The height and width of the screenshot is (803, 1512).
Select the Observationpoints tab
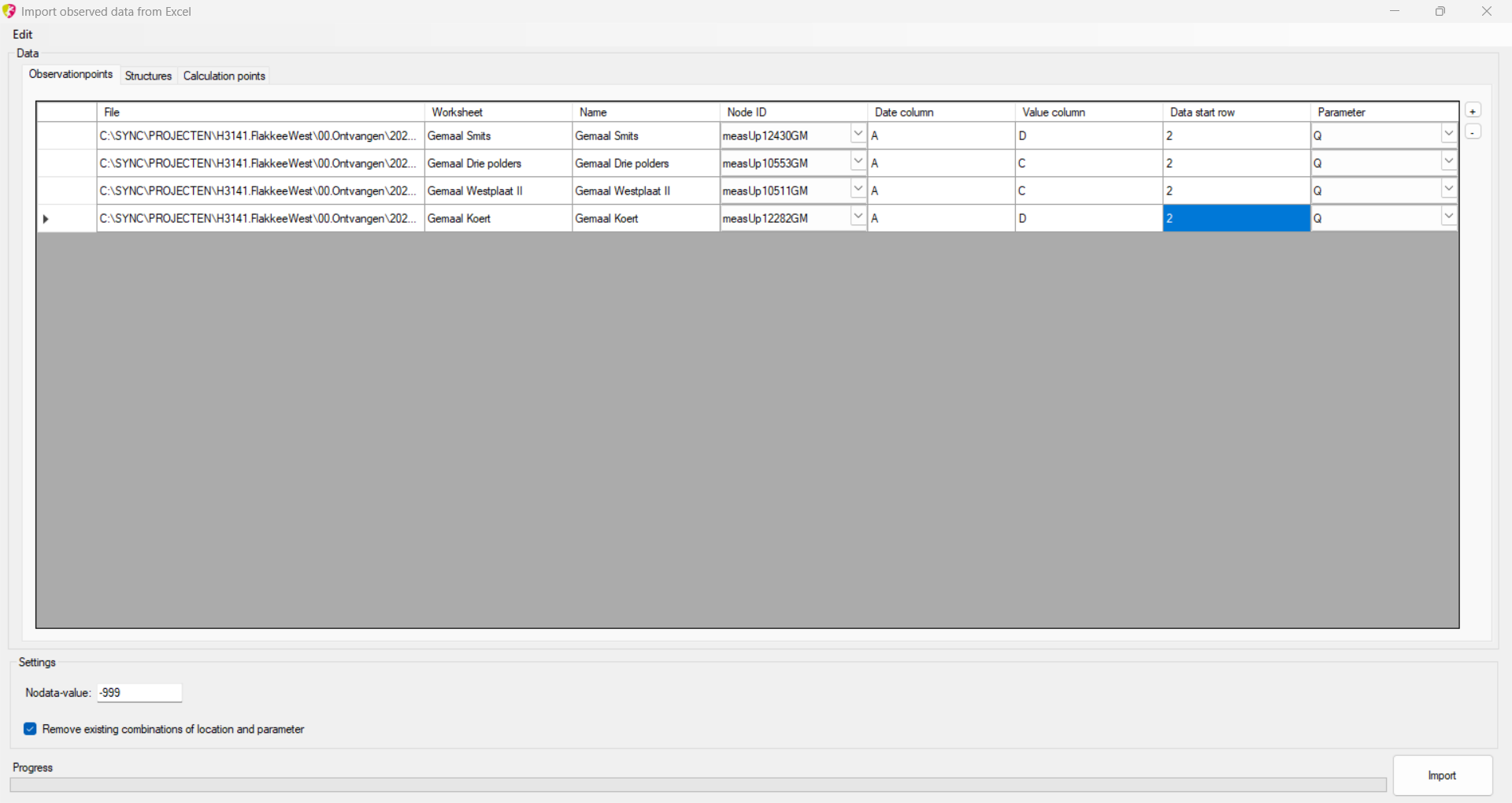71,74
